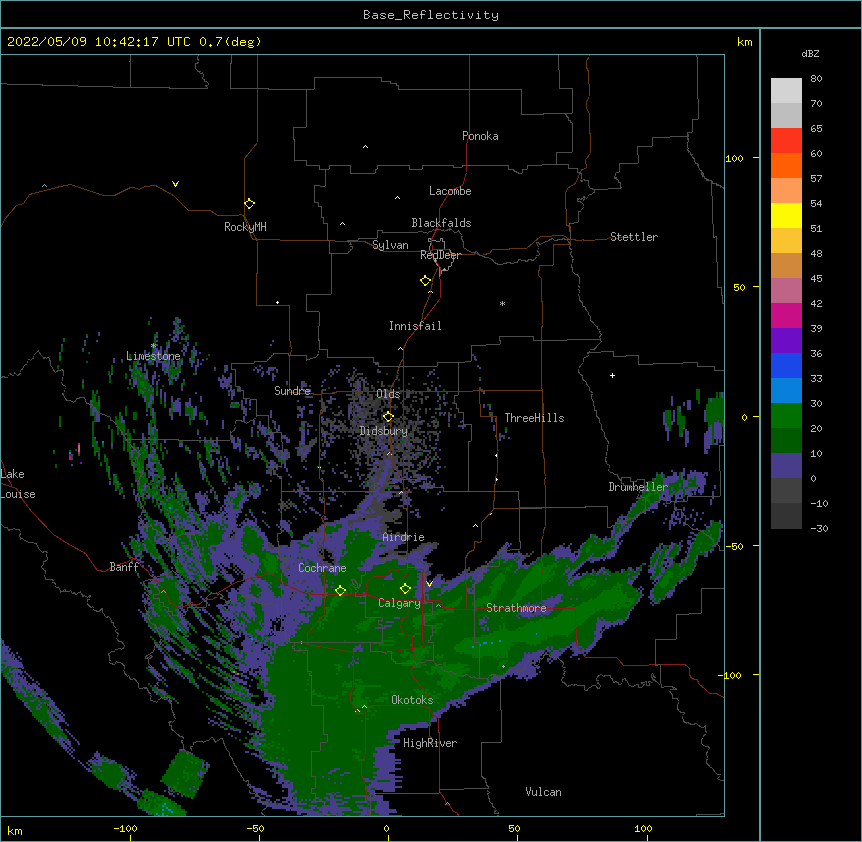This screenshot has height=842, width=862.
Task: Click the -30 value on the dBZ scale
Action: click(819, 528)
